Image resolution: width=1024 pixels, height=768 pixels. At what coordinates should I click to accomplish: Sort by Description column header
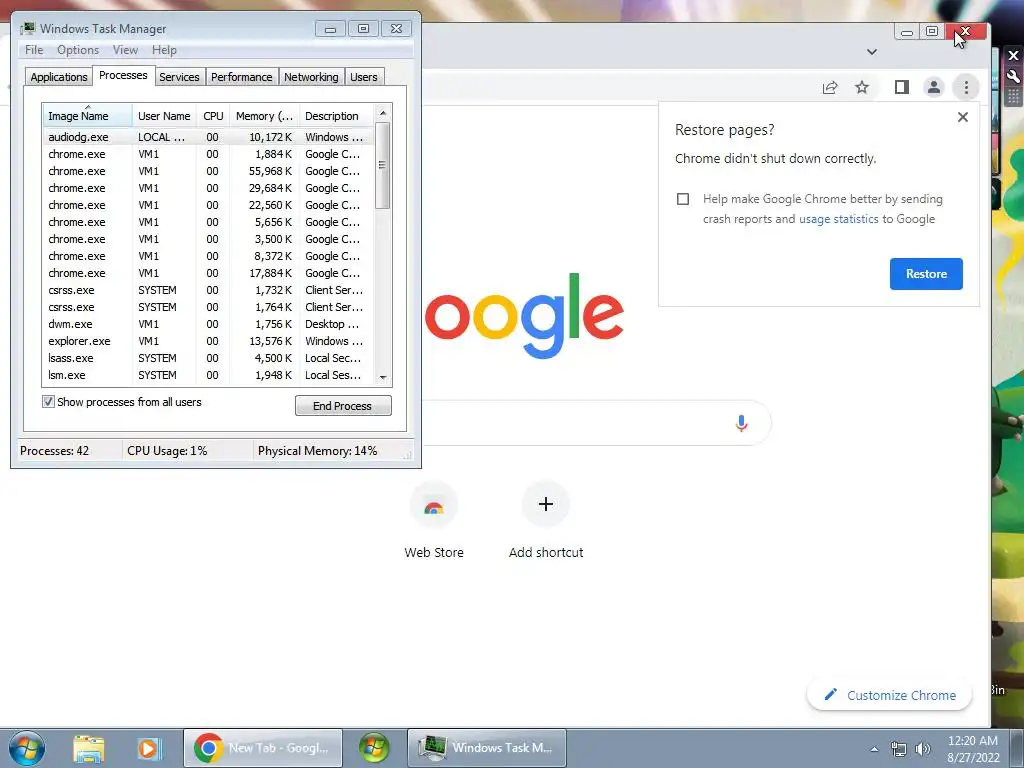[x=336, y=116]
